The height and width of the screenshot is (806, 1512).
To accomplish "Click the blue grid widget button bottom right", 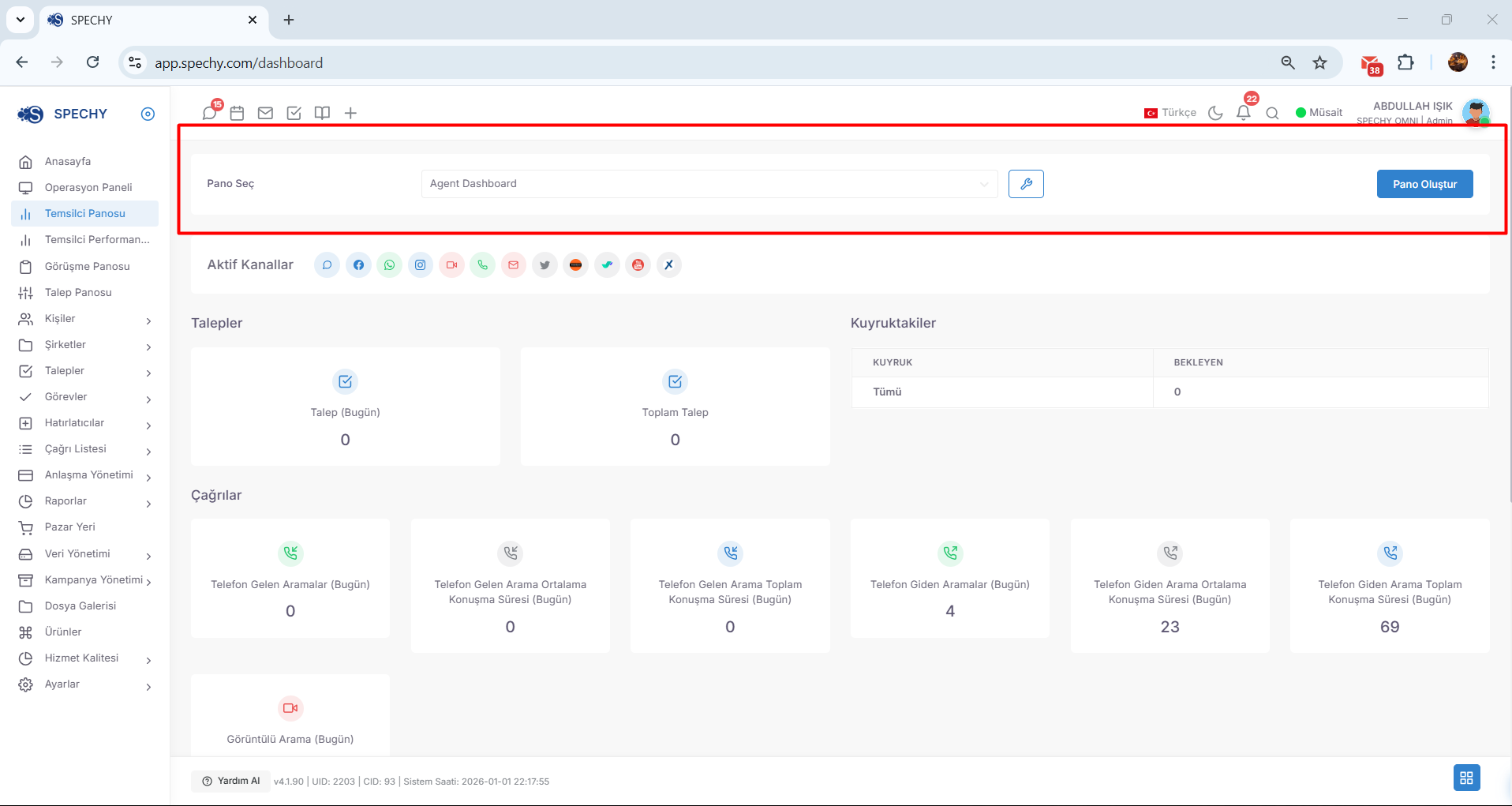I will tap(1466, 778).
